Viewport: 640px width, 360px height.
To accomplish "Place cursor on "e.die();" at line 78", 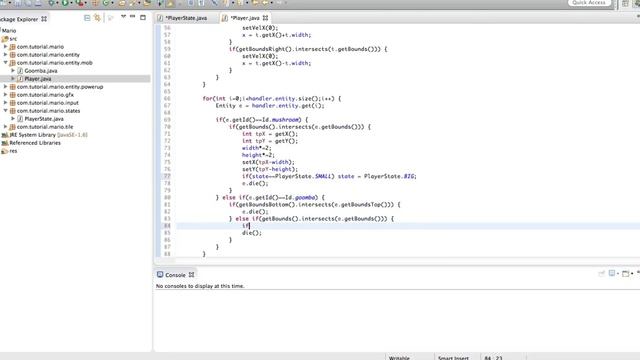I will 255,183.
